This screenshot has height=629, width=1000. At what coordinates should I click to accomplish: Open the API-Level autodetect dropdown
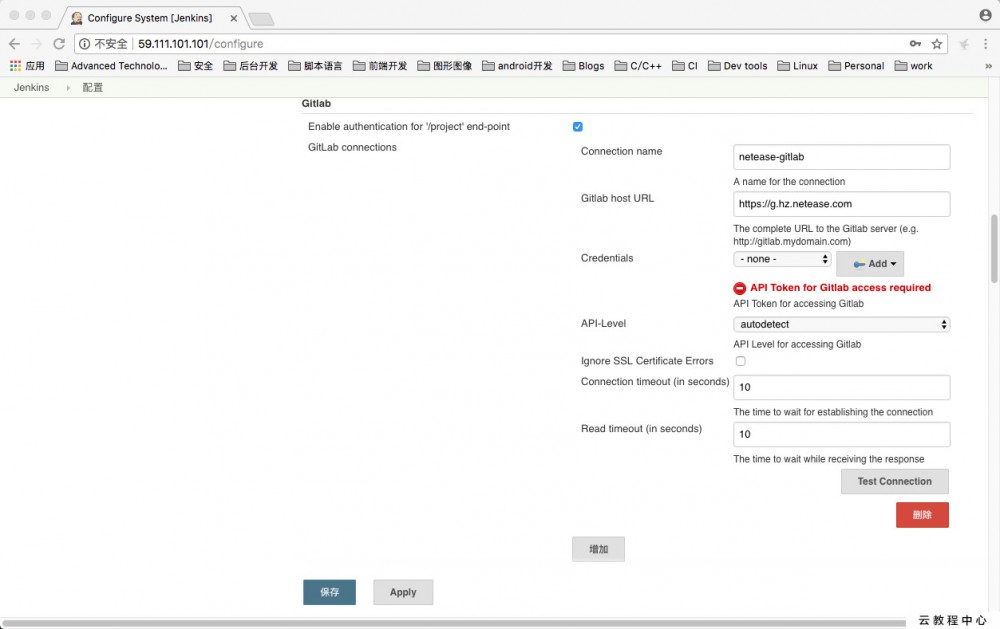point(840,323)
